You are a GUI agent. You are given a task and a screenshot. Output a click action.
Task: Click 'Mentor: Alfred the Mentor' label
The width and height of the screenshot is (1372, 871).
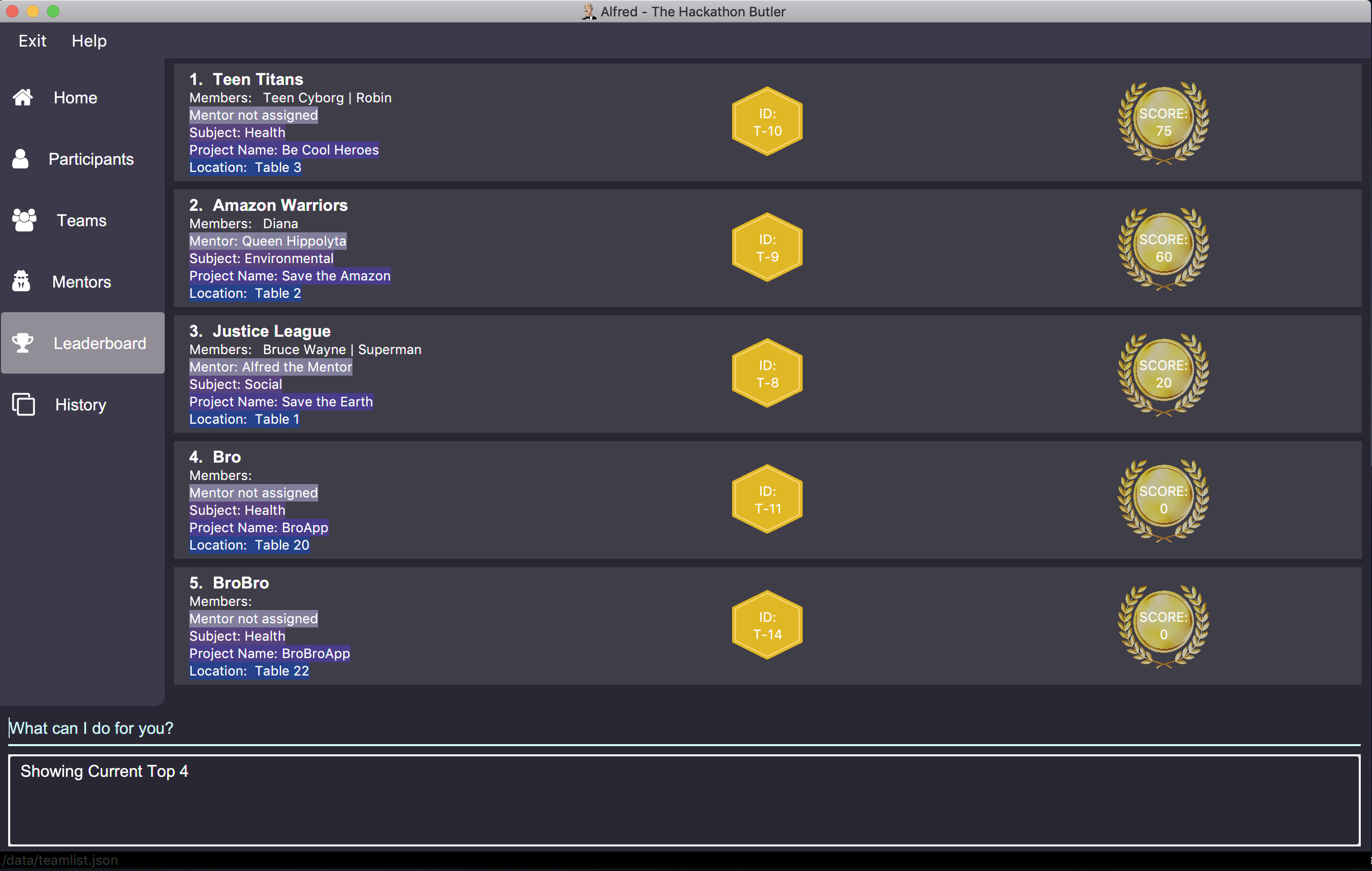pyautogui.click(x=271, y=367)
